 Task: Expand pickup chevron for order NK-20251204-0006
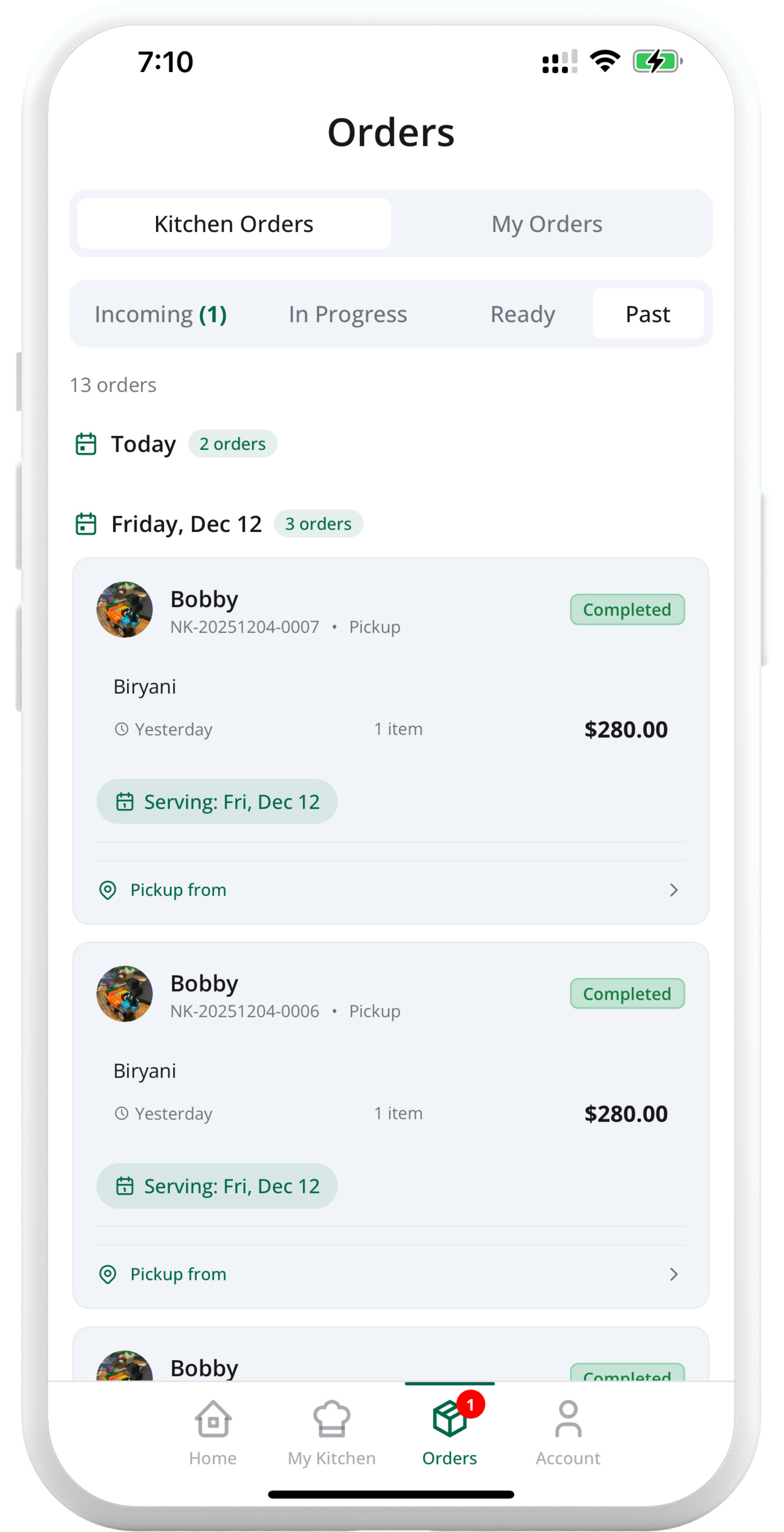[x=673, y=1275]
